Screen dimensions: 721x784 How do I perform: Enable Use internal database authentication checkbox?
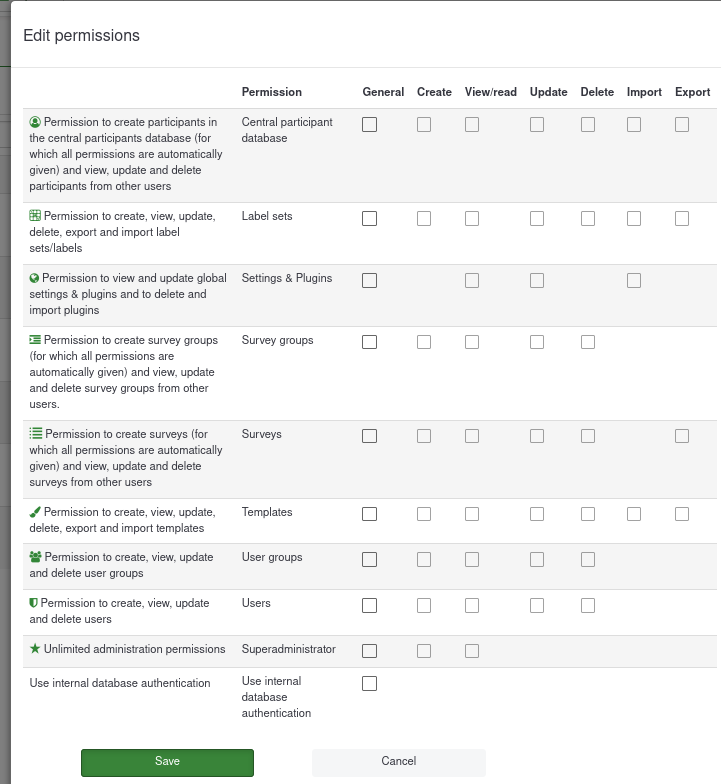pos(370,684)
